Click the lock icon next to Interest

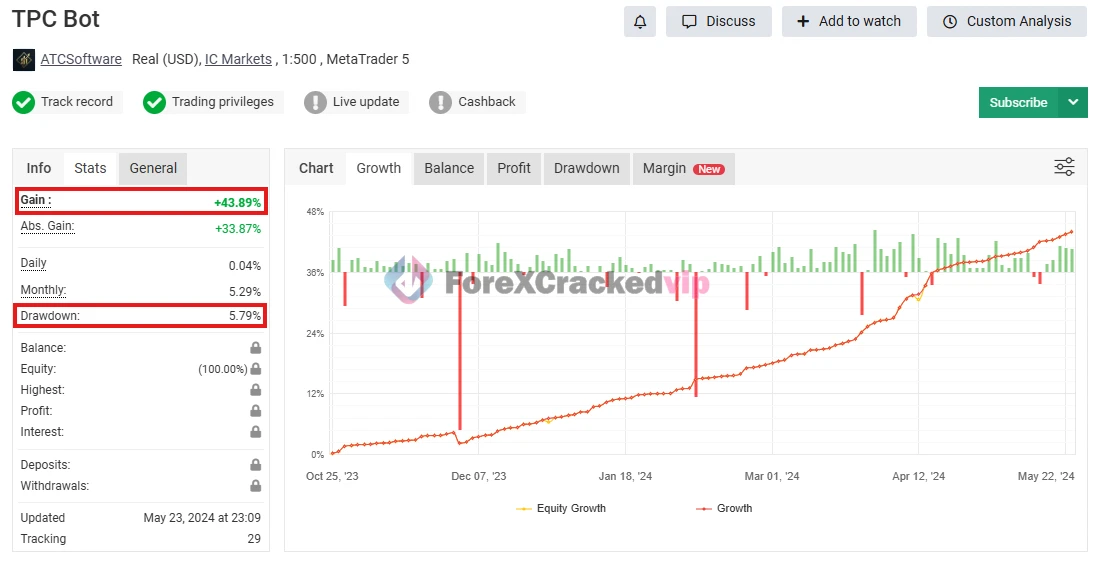click(256, 431)
